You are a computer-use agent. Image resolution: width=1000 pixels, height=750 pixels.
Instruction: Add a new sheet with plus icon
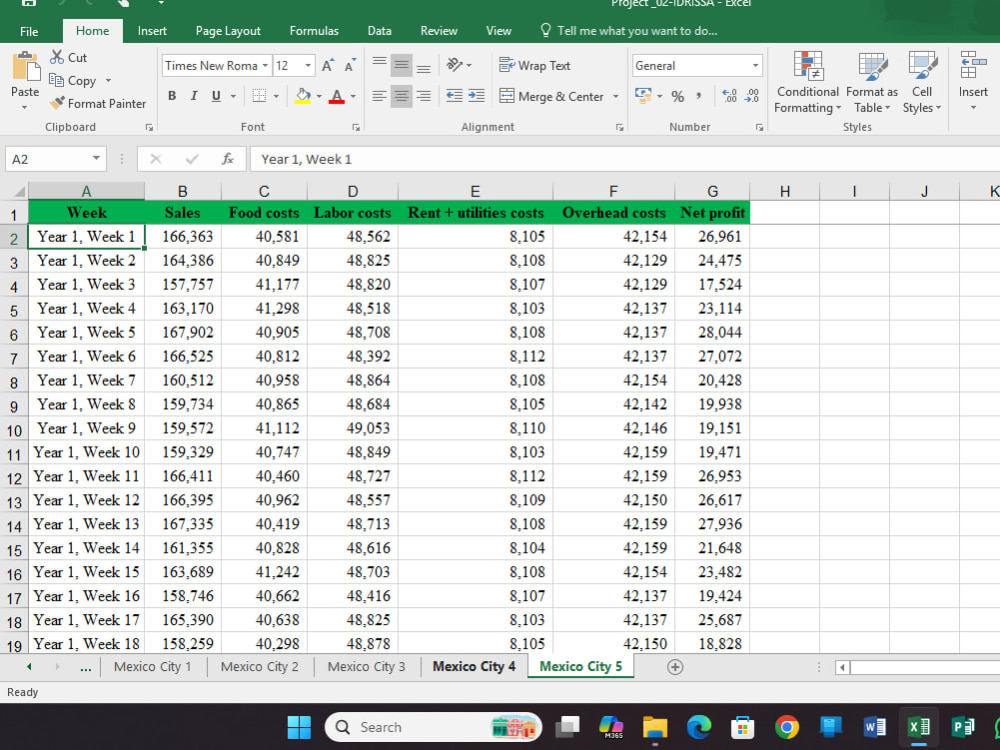pyautogui.click(x=675, y=666)
